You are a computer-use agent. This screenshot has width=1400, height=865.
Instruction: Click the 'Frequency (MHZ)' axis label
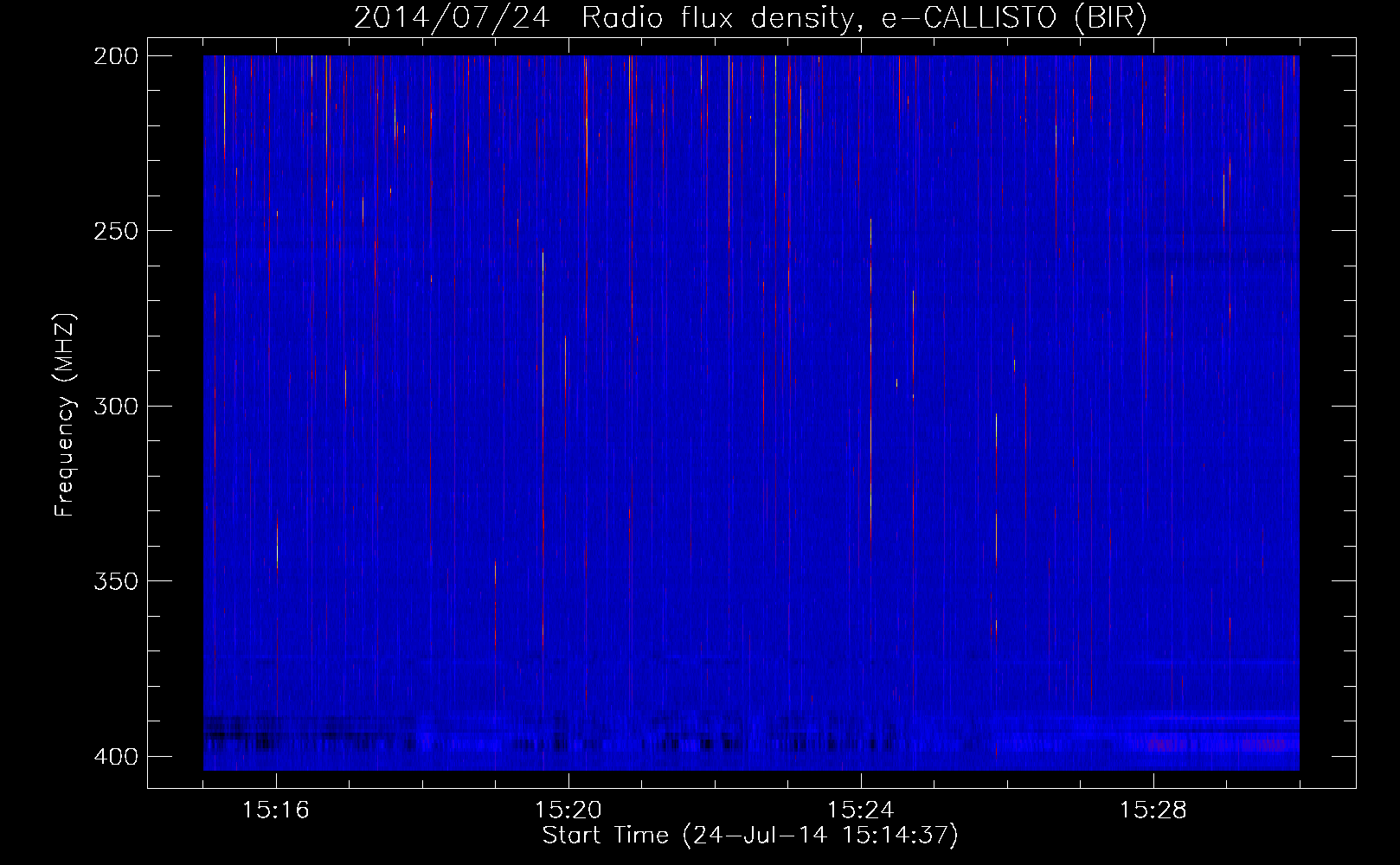click(x=65, y=415)
